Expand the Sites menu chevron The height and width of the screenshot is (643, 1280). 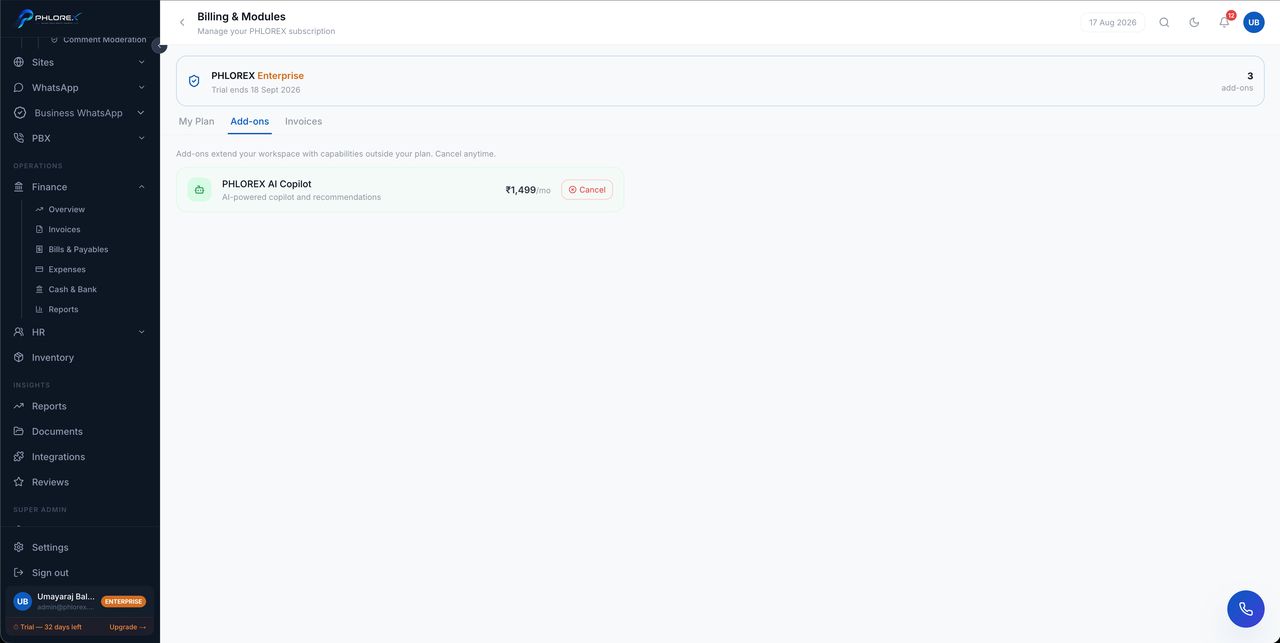(x=141, y=62)
